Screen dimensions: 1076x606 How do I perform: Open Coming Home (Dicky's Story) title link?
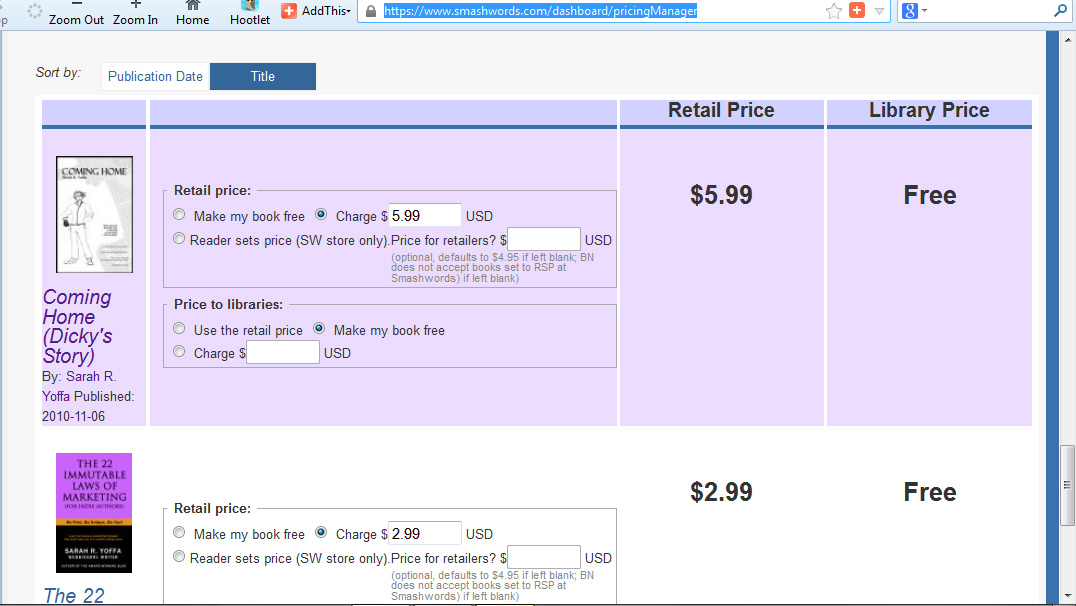click(77, 327)
